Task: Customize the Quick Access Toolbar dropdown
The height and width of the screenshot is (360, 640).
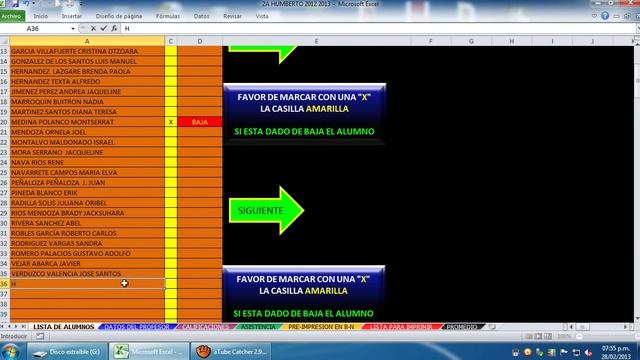Action: pos(81,4)
